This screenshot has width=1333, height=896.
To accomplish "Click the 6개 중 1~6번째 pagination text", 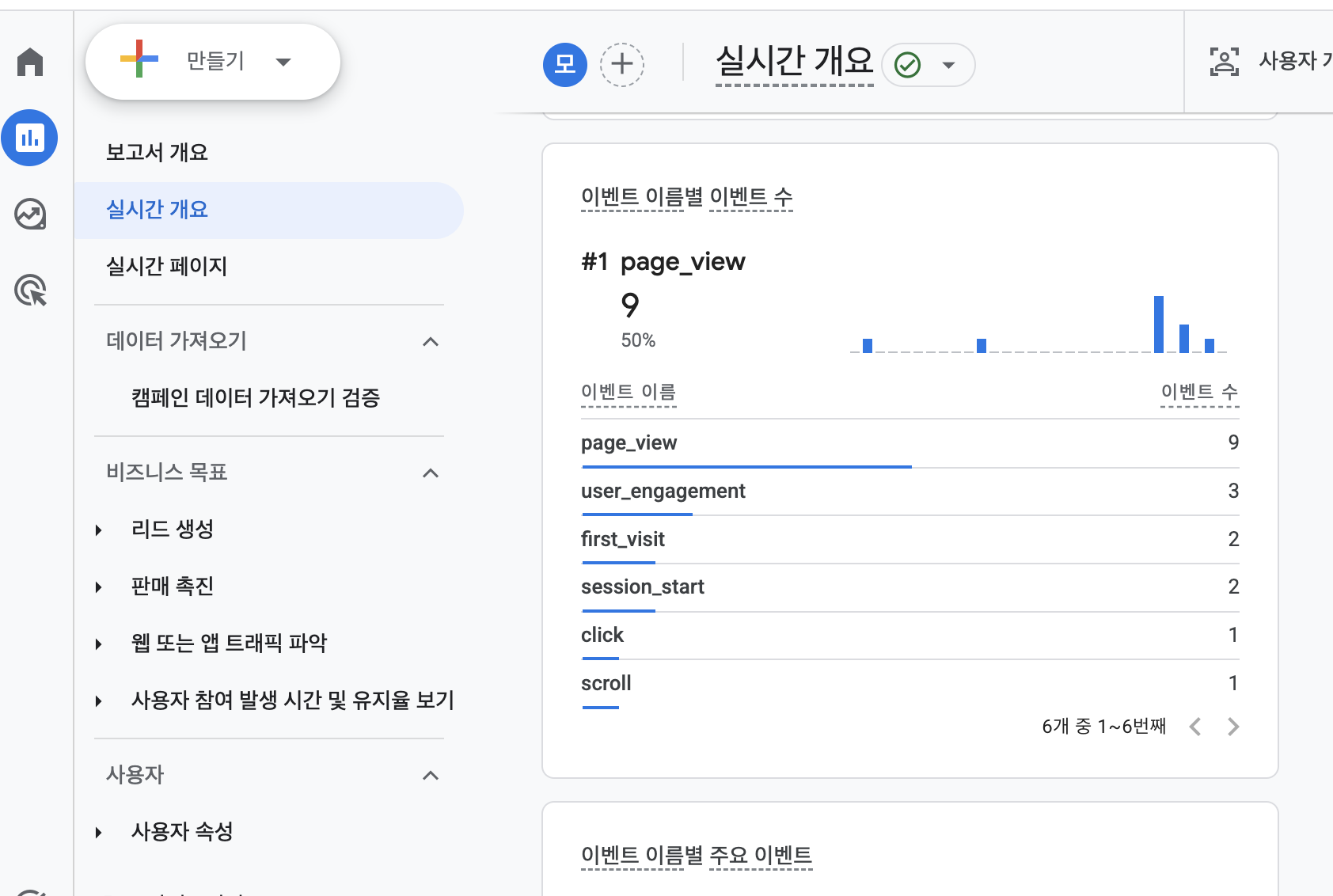I will point(1103,726).
